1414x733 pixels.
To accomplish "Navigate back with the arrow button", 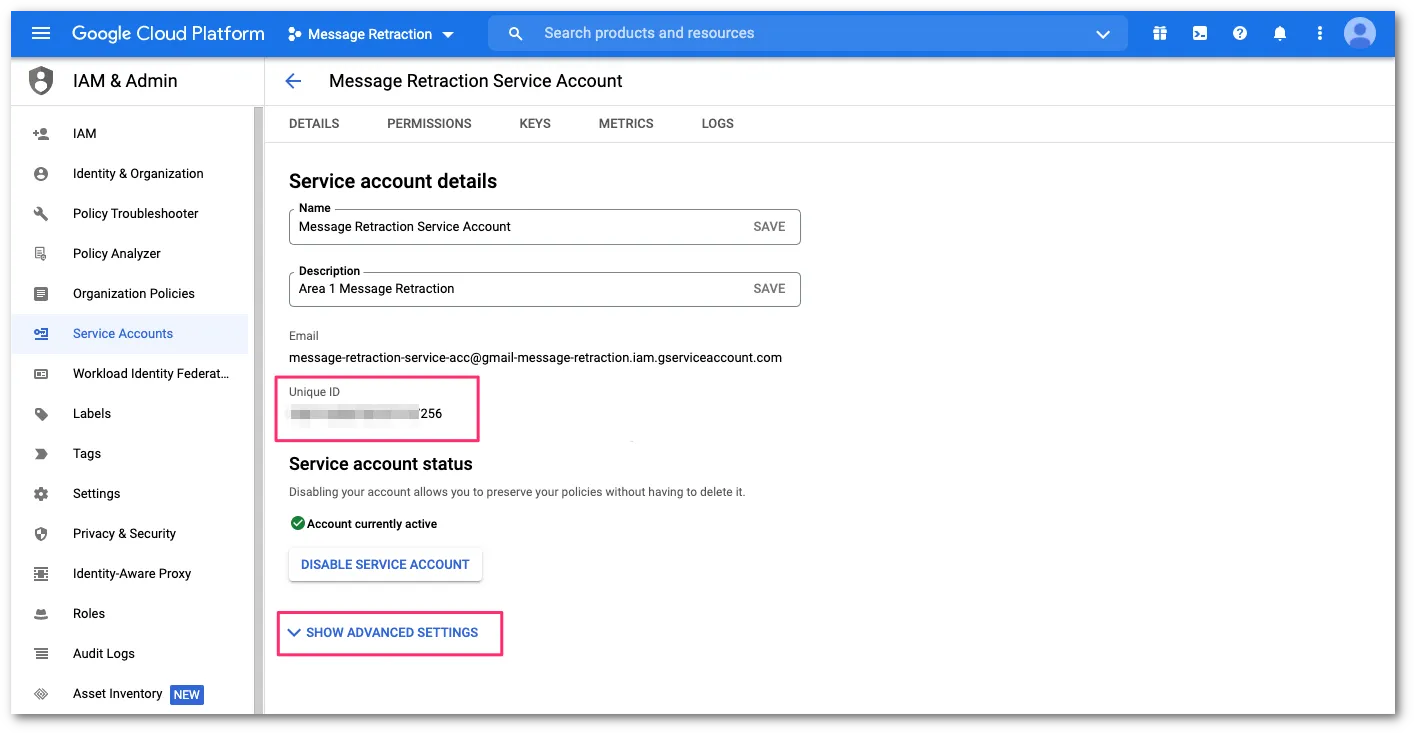I will coord(292,80).
